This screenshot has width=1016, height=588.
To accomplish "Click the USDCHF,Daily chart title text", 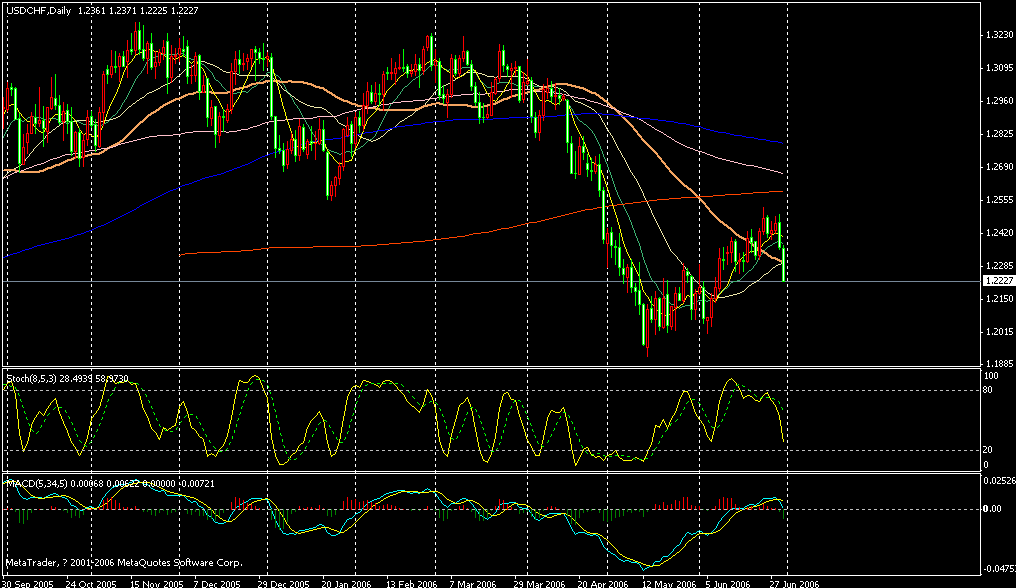I will click(x=38, y=11).
